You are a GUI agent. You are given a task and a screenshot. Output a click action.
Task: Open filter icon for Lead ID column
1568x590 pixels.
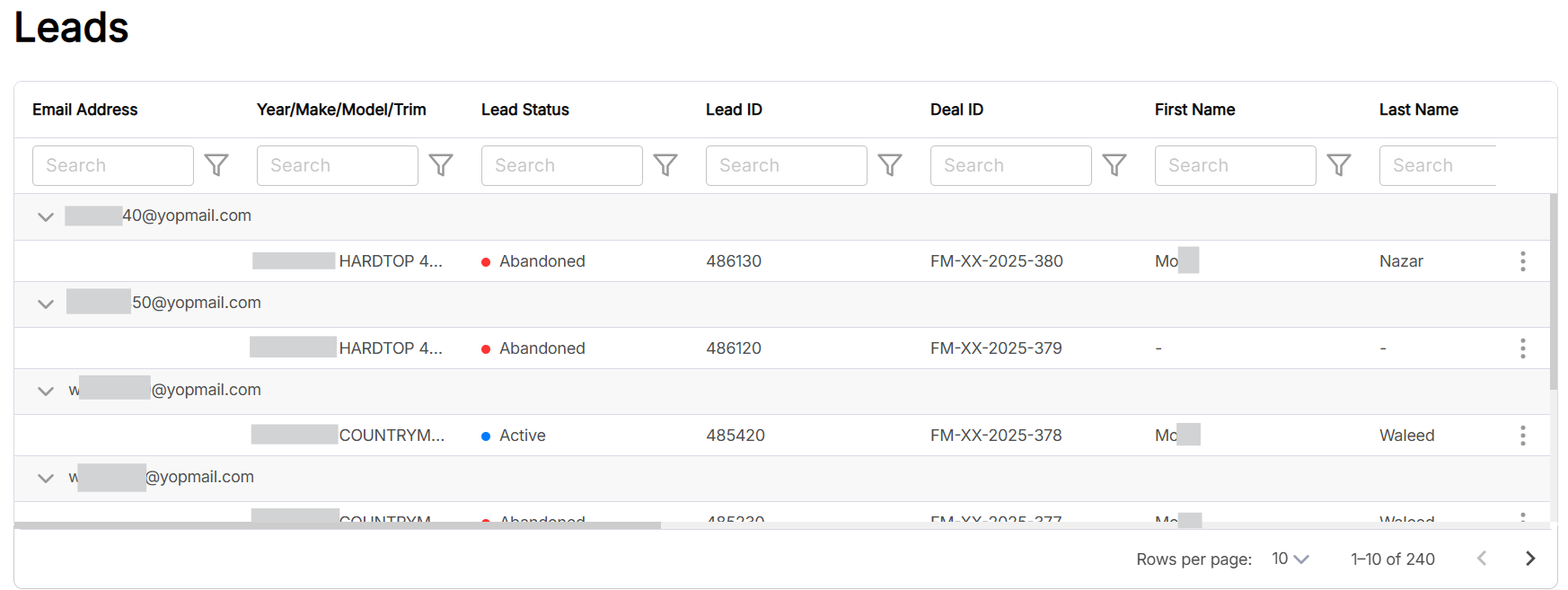(890, 165)
